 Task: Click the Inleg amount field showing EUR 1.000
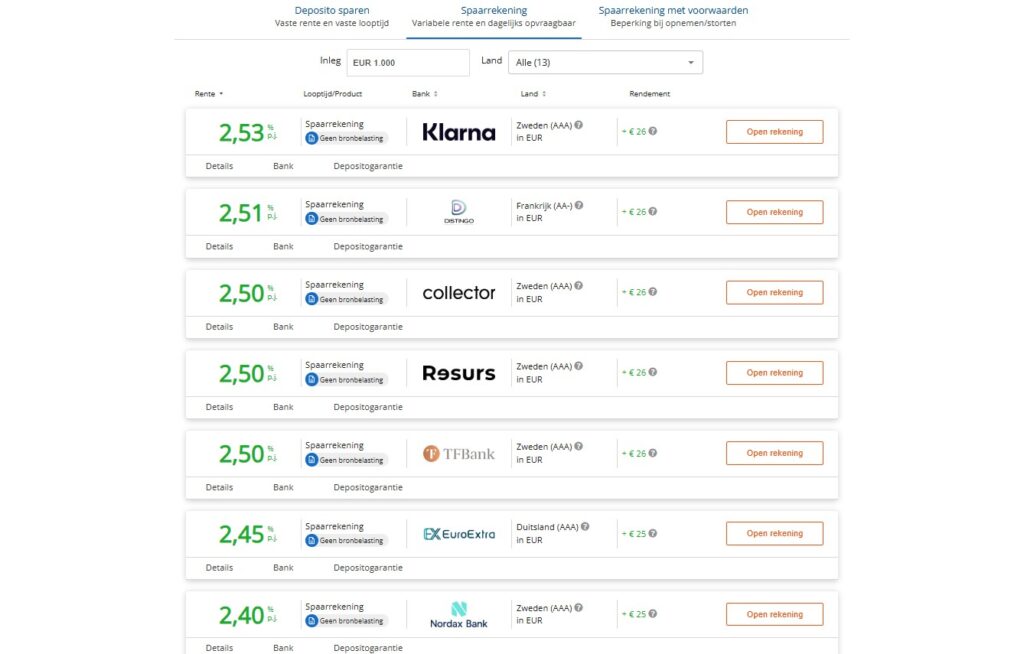coord(408,63)
